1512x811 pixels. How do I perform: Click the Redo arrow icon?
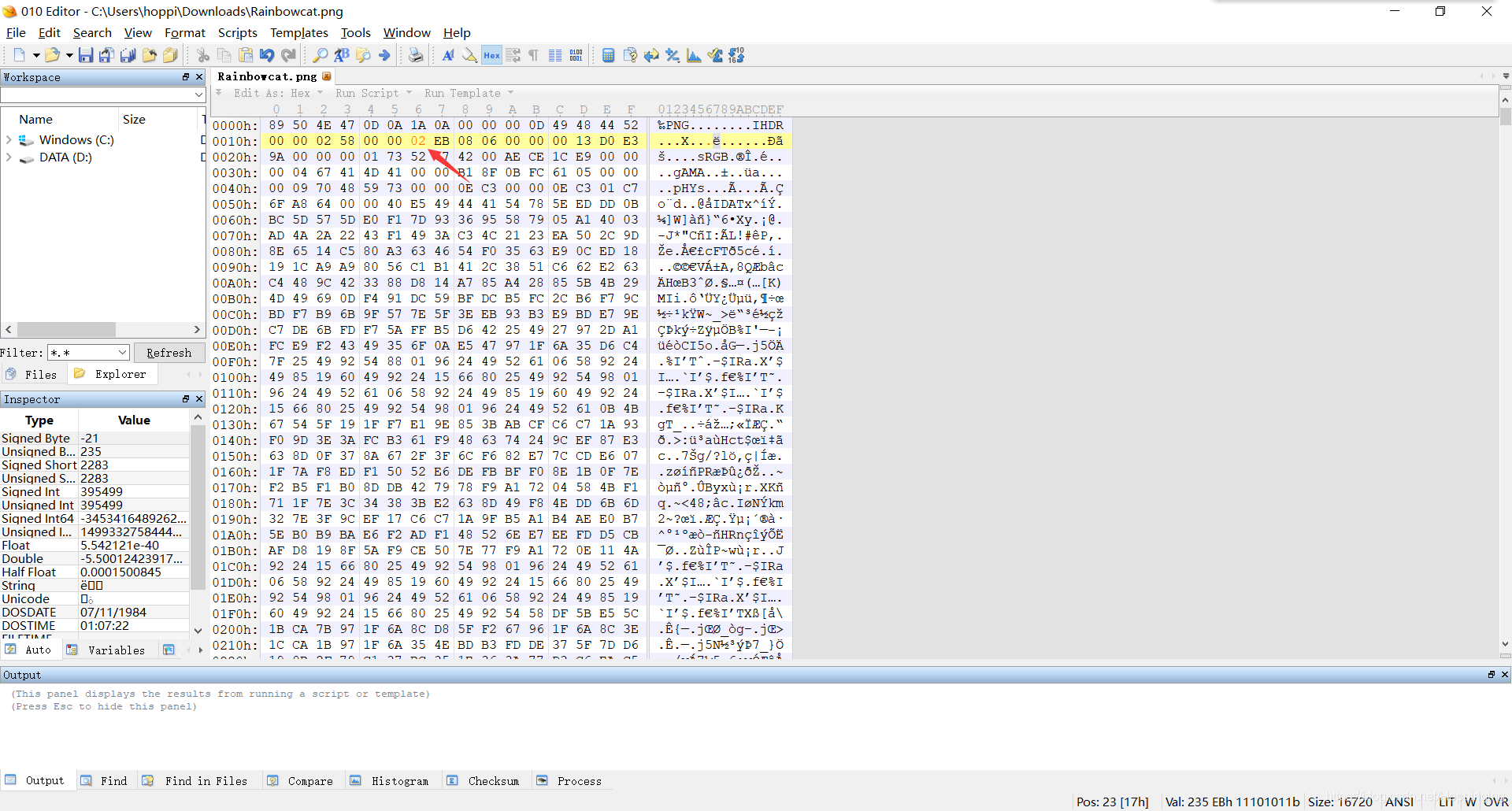coord(288,55)
